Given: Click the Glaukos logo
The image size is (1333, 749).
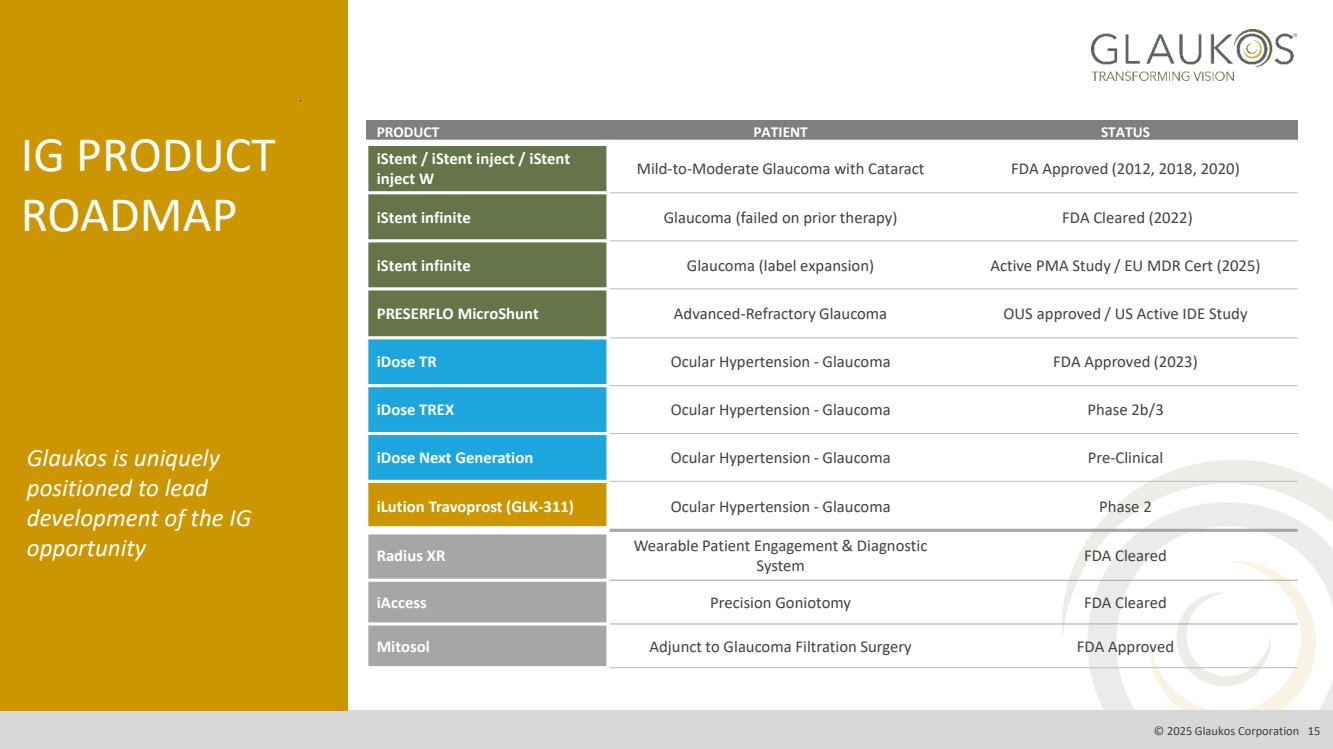Looking at the screenshot, I should pos(1192,56).
